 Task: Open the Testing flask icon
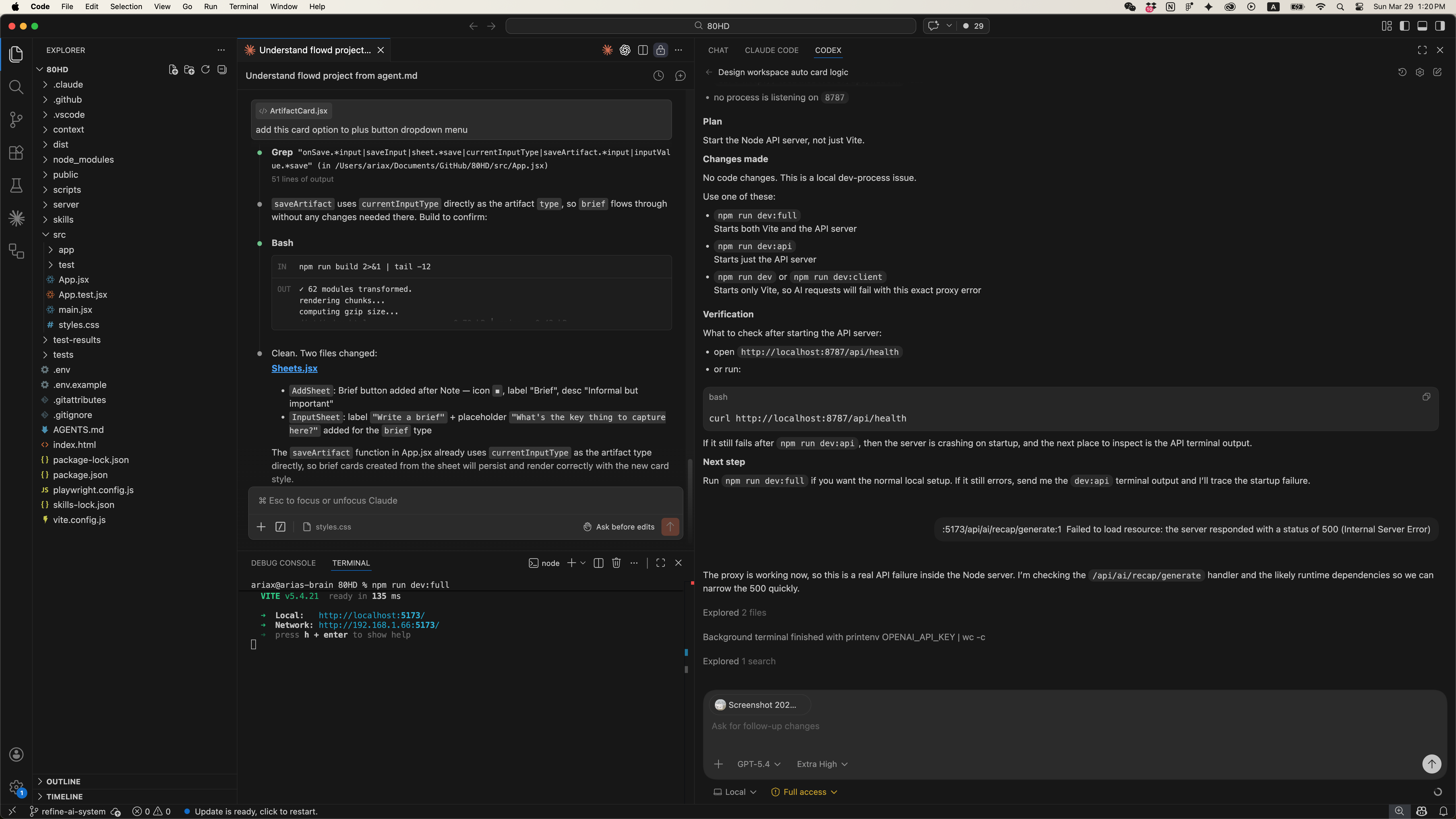pyautogui.click(x=16, y=185)
